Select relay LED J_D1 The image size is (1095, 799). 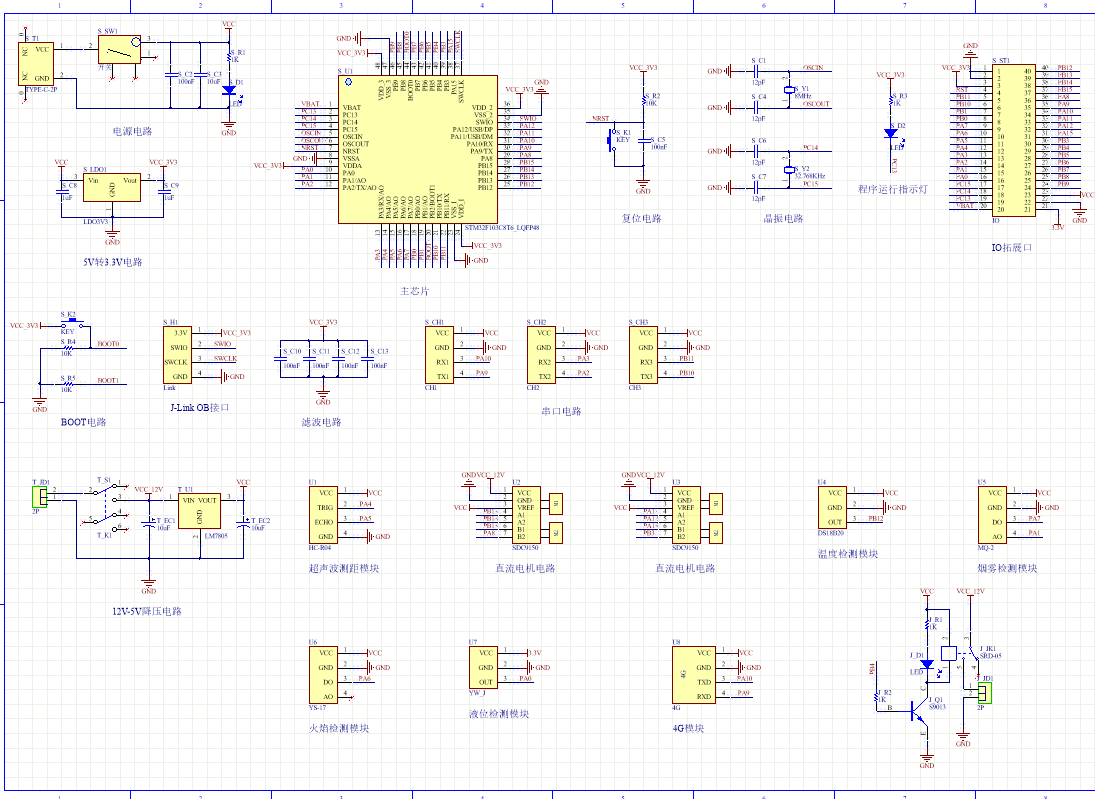click(927, 664)
